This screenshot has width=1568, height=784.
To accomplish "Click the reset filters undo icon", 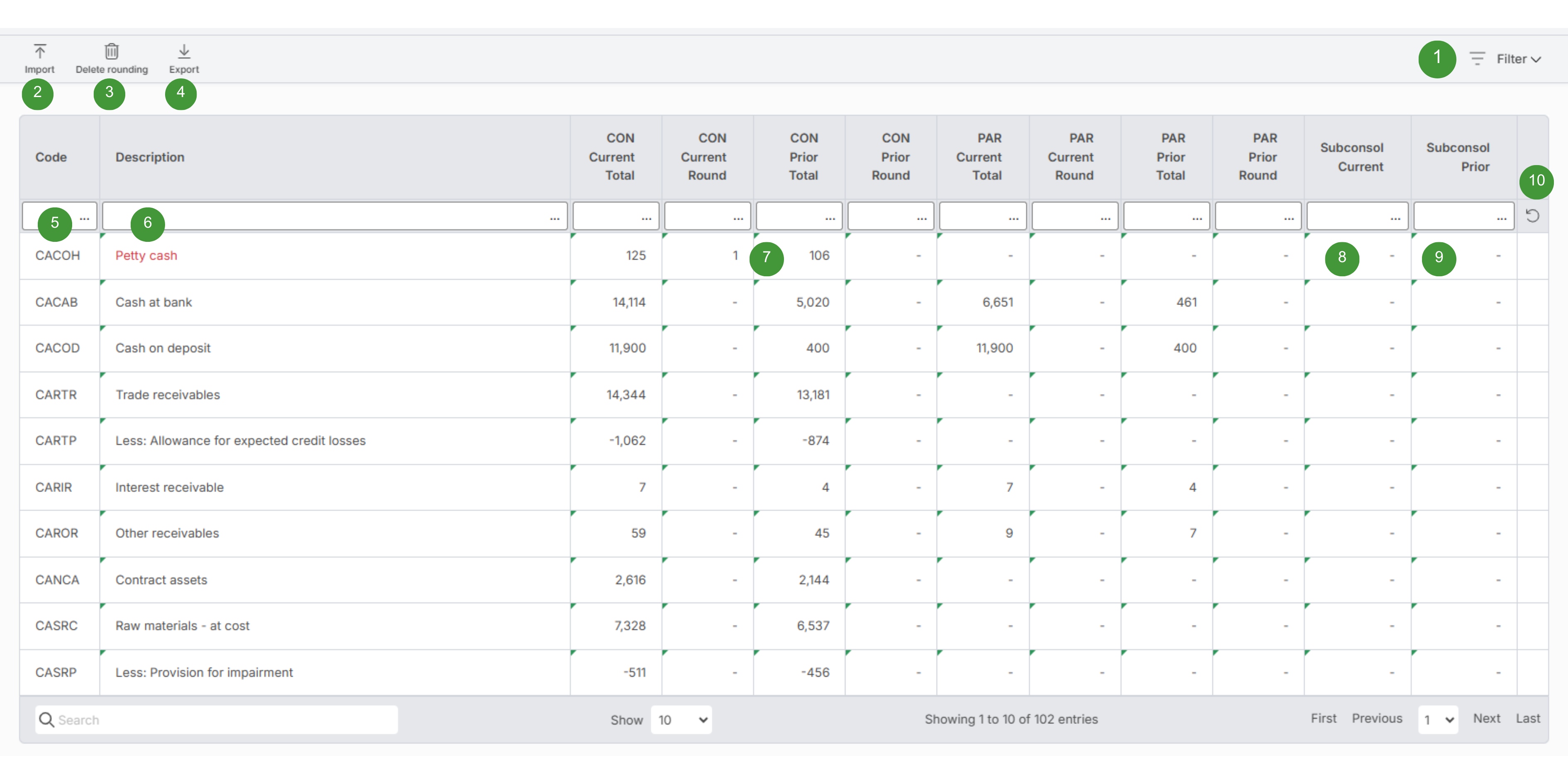I will 1533,215.
